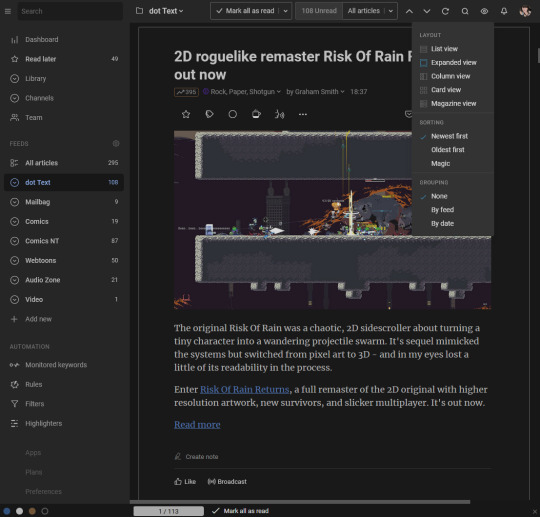Select the All articles filter toggle
This screenshot has height=517, width=540.
pyautogui.click(x=363, y=11)
